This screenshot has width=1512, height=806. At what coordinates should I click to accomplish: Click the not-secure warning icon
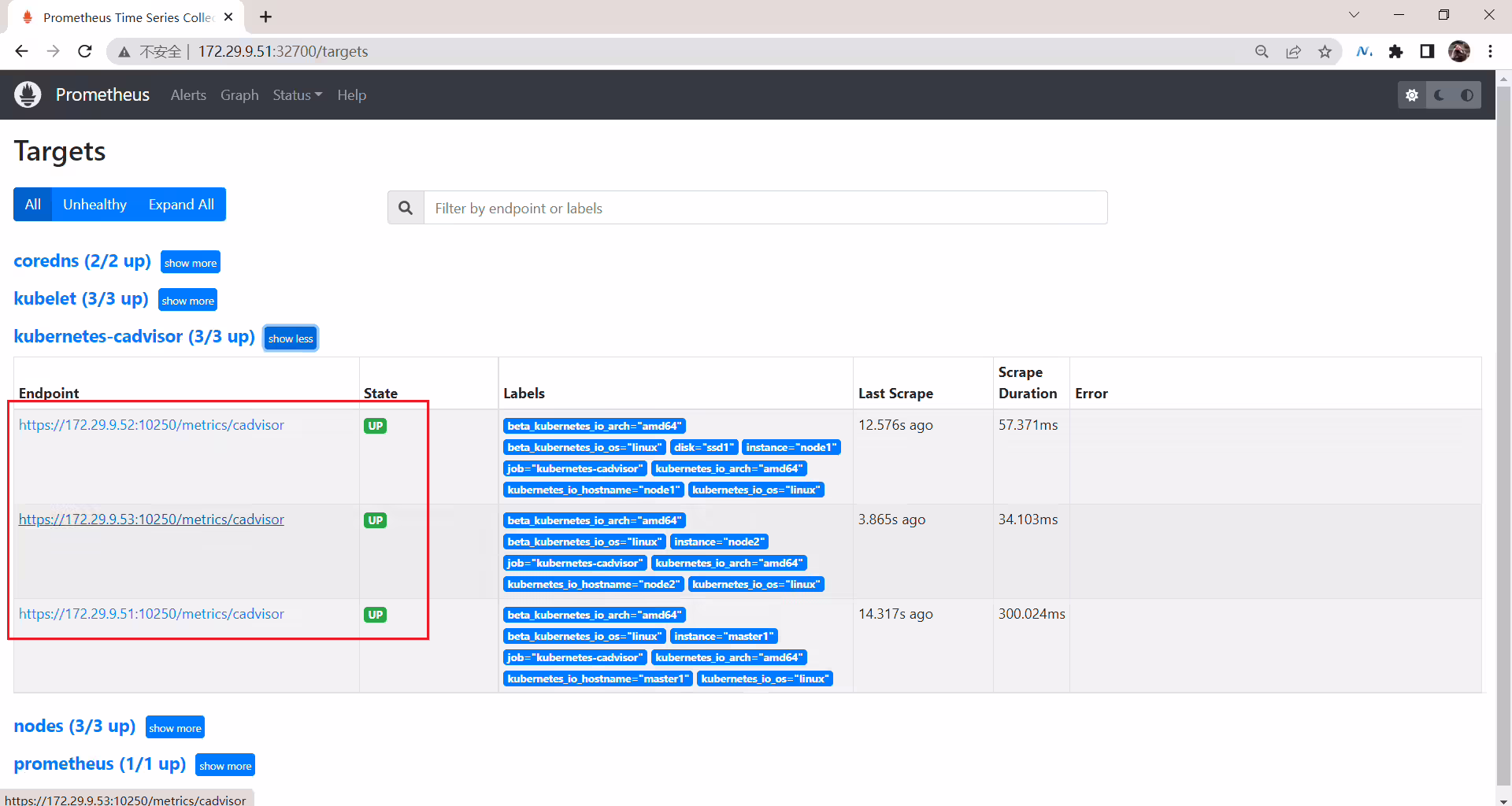(x=124, y=52)
